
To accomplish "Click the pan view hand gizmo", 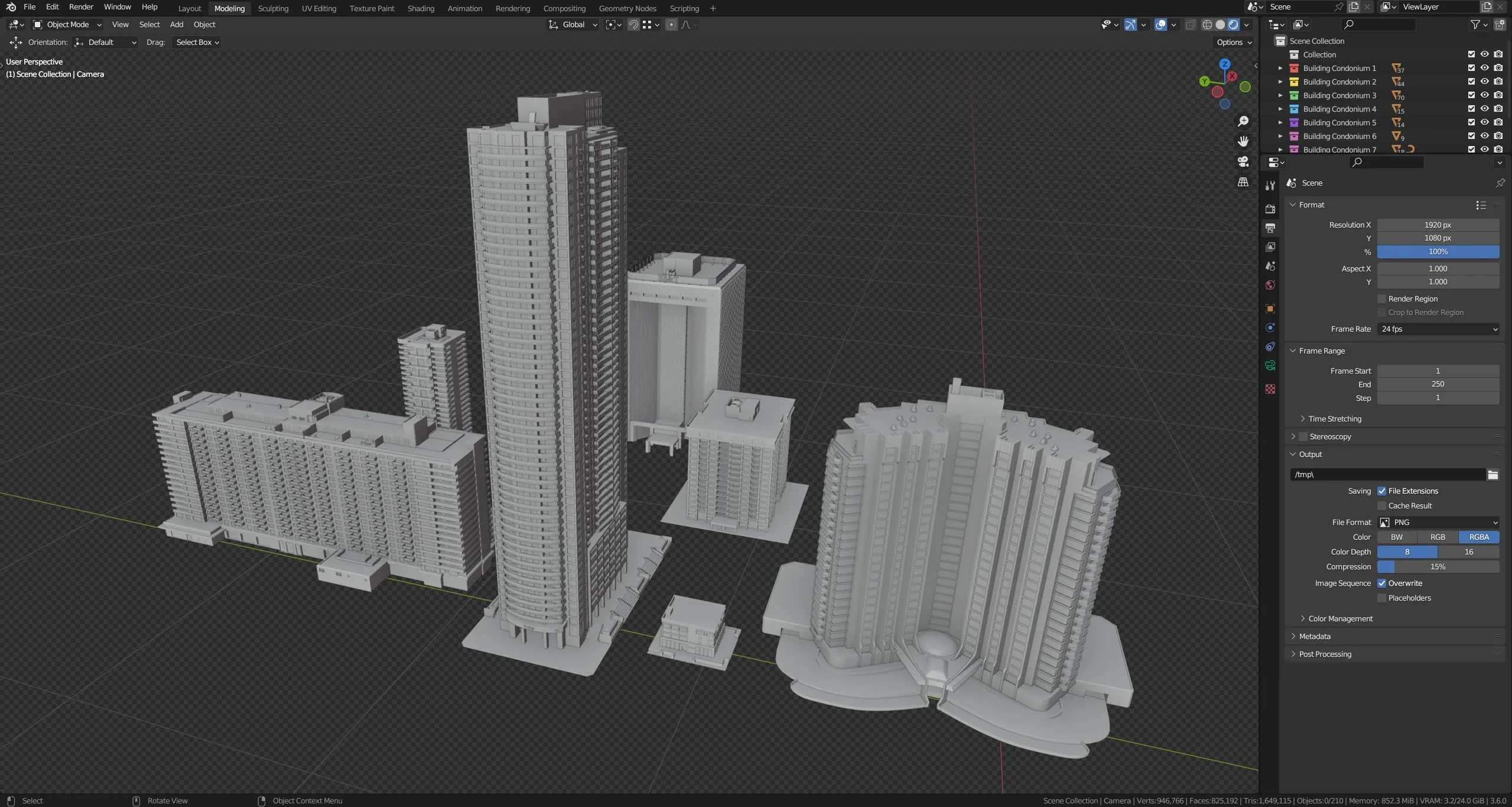I will [x=1243, y=141].
